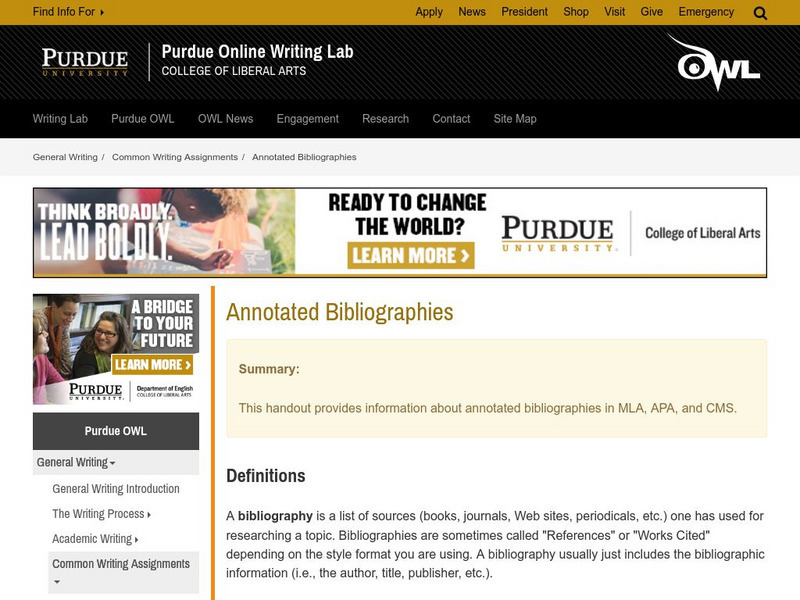Expand the Academic Writing submenu

95,539
